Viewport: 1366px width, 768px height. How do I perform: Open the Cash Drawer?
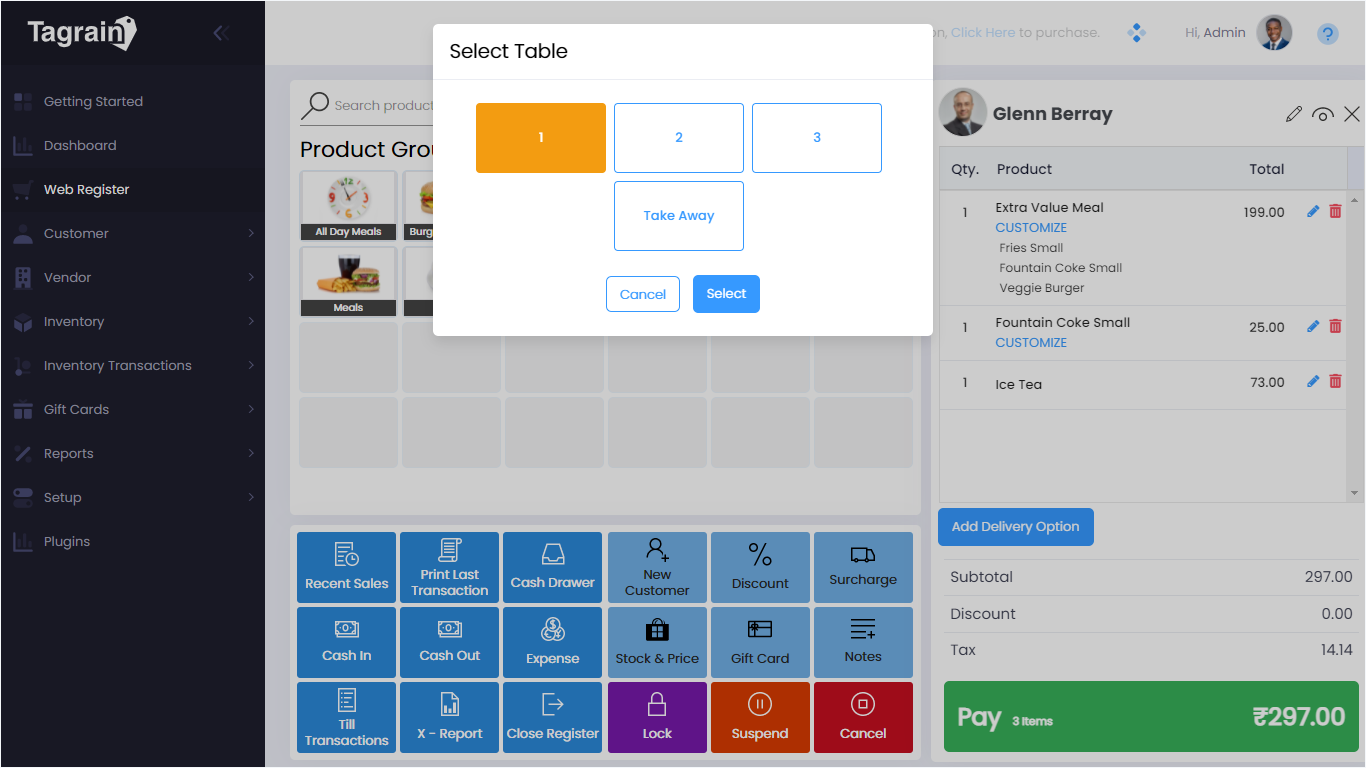coord(552,567)
